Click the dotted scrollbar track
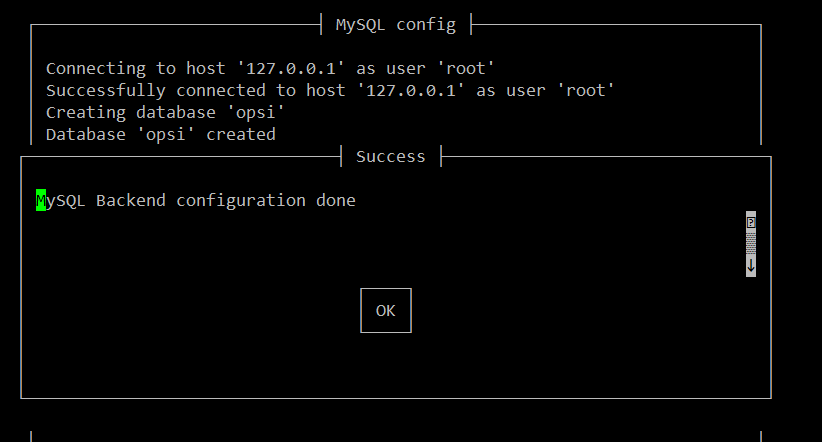 click(x=751, y=244)
